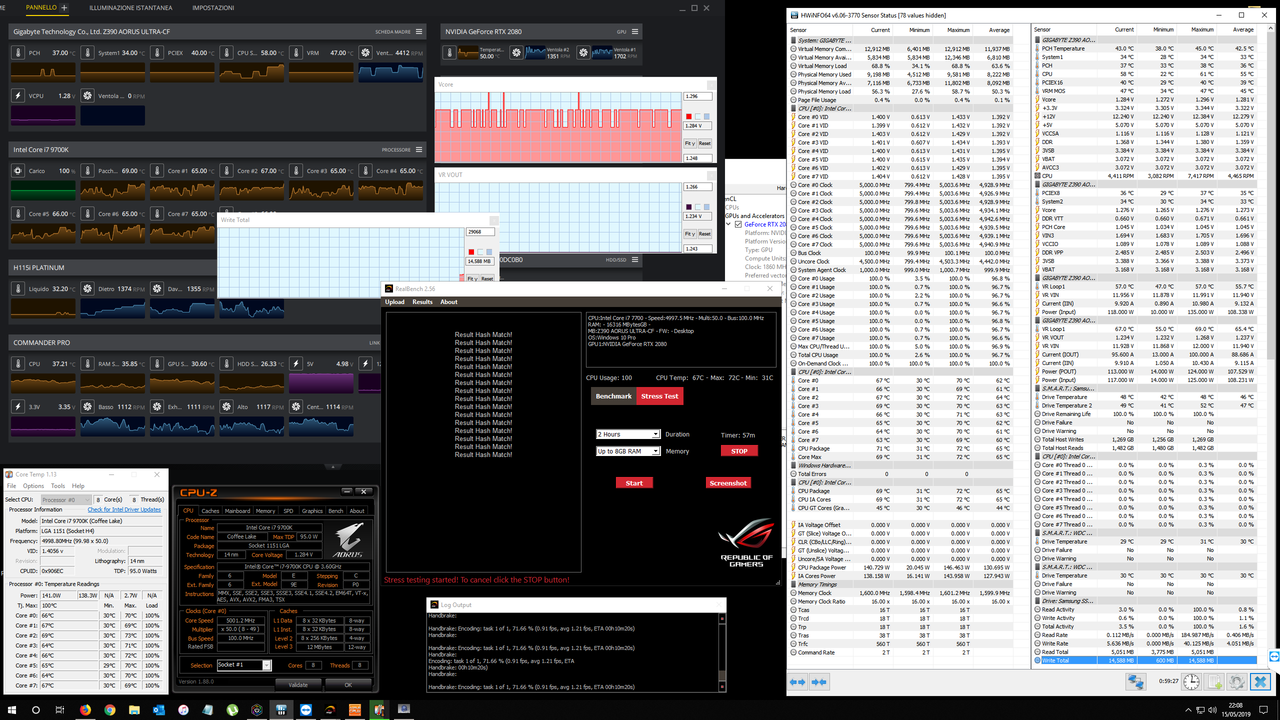Click Reset on the Vcore graph

pos(704,143)
